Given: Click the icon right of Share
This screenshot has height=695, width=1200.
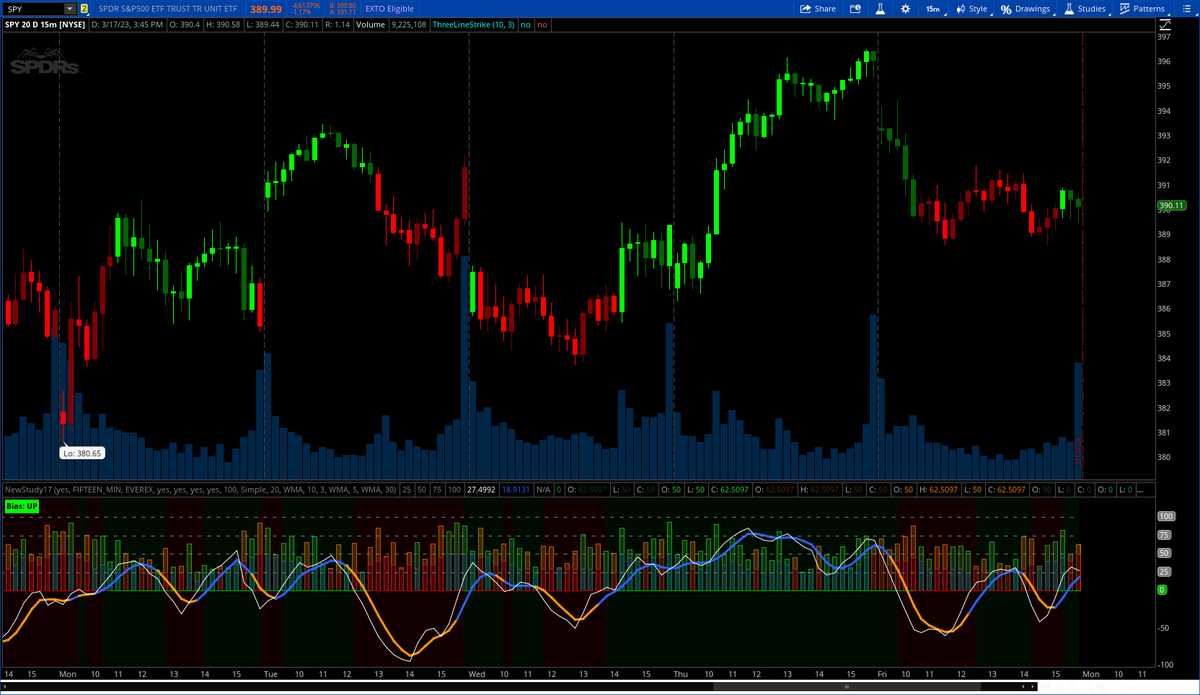Looking at the screenshot, I should [856, 9].
